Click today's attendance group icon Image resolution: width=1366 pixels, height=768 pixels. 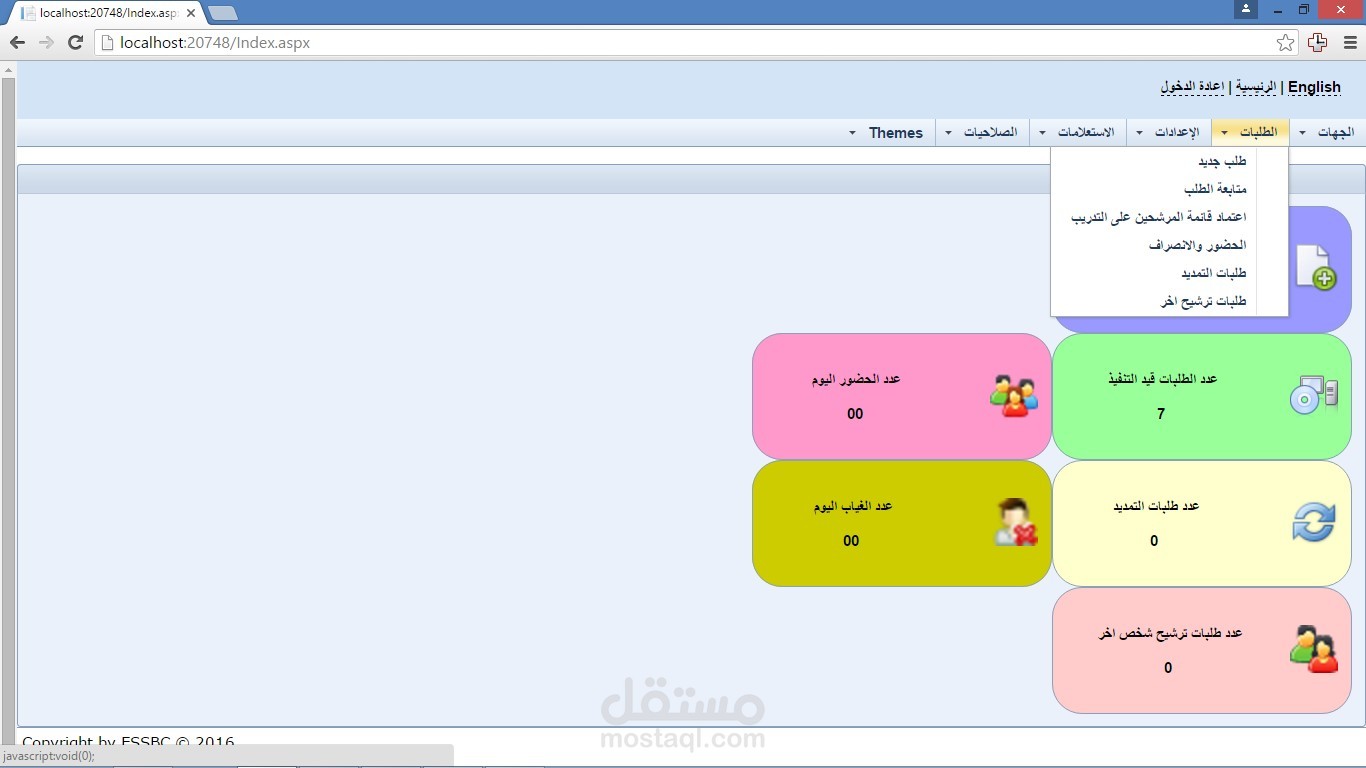pyautogui.click(x=1014, y=395)
